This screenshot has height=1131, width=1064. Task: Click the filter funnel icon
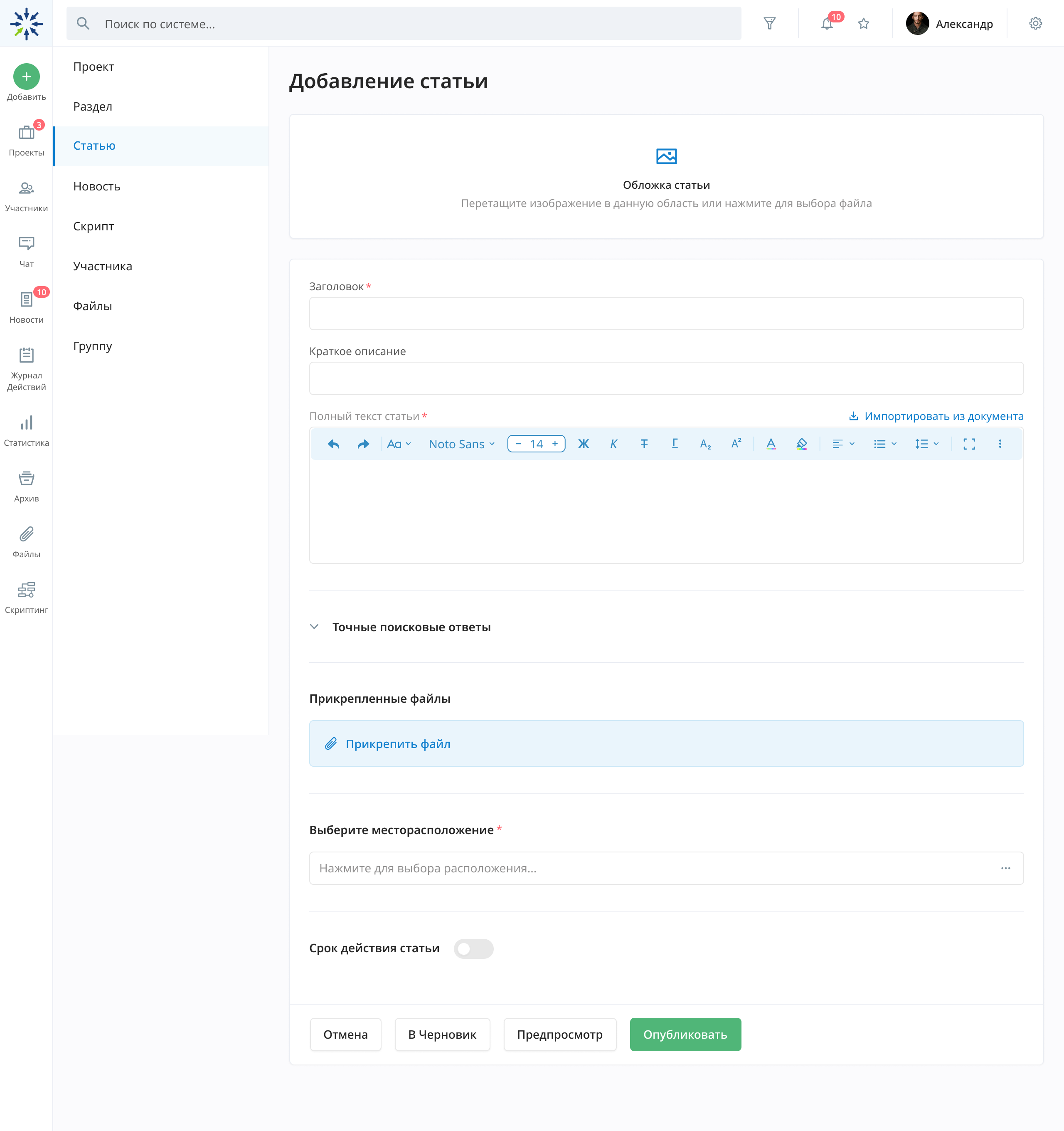769,24
